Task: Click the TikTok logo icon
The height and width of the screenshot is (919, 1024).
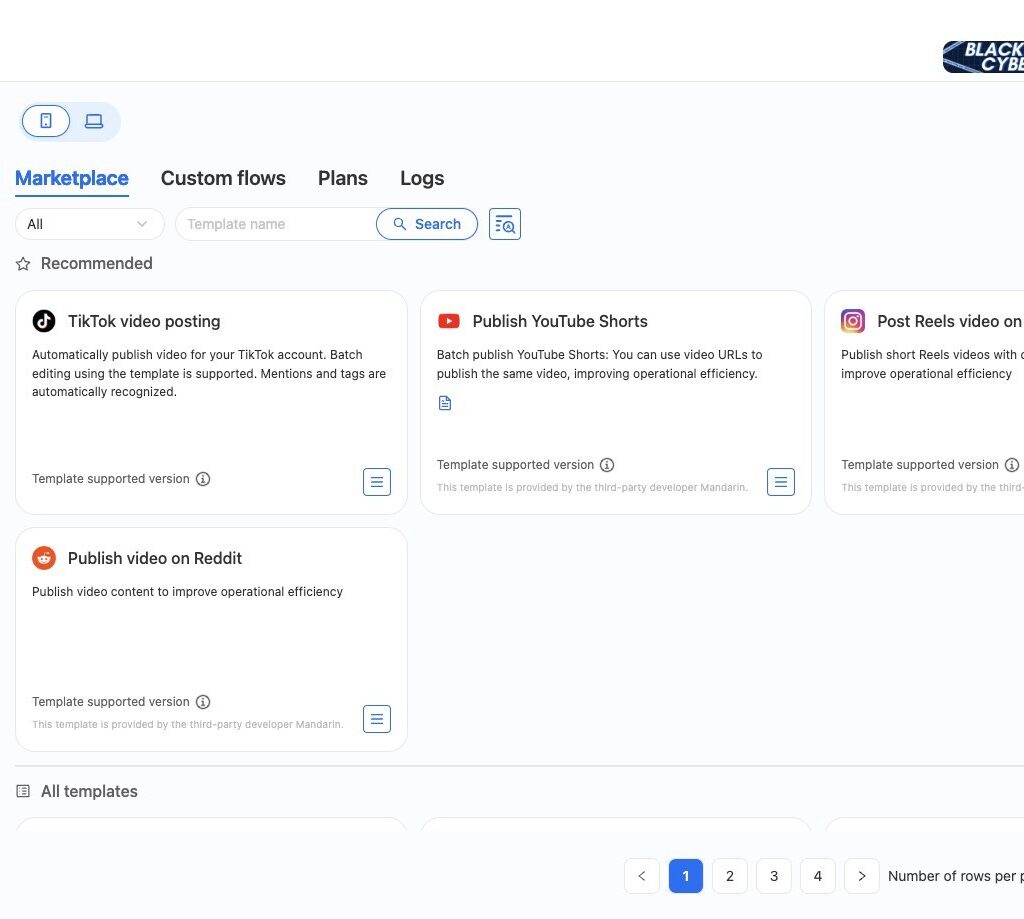Action: tap(44, 321)
